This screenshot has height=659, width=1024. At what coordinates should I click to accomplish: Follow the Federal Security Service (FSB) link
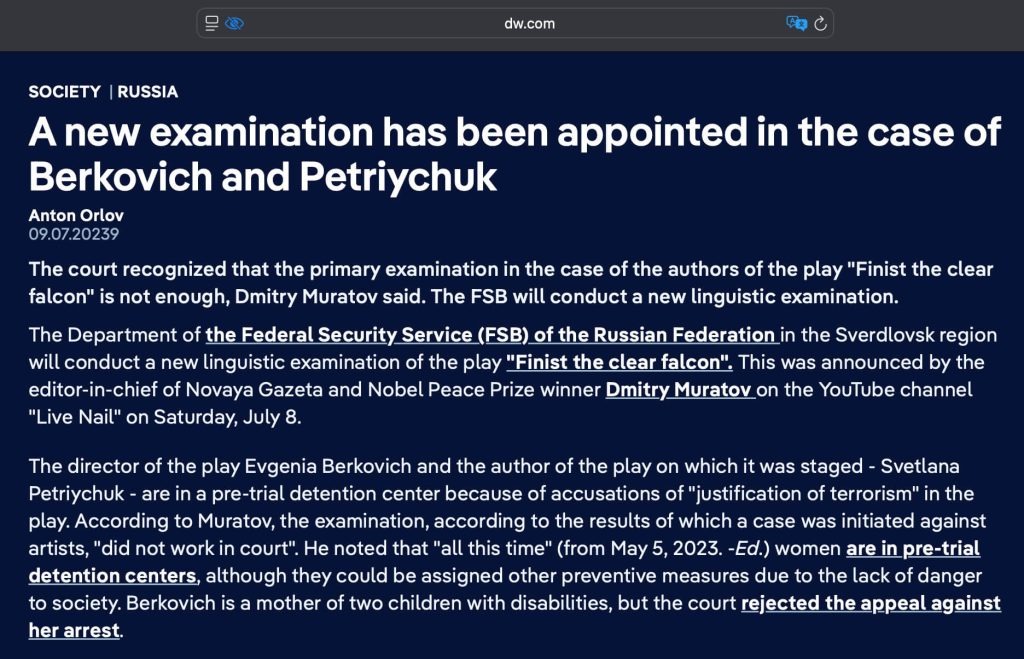pyautogui.click(x=492, y=334)
